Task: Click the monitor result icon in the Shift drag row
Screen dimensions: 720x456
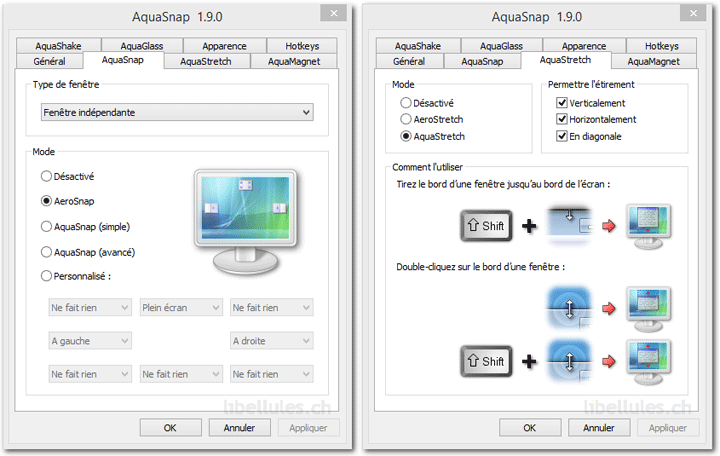Action: (648, 227)
